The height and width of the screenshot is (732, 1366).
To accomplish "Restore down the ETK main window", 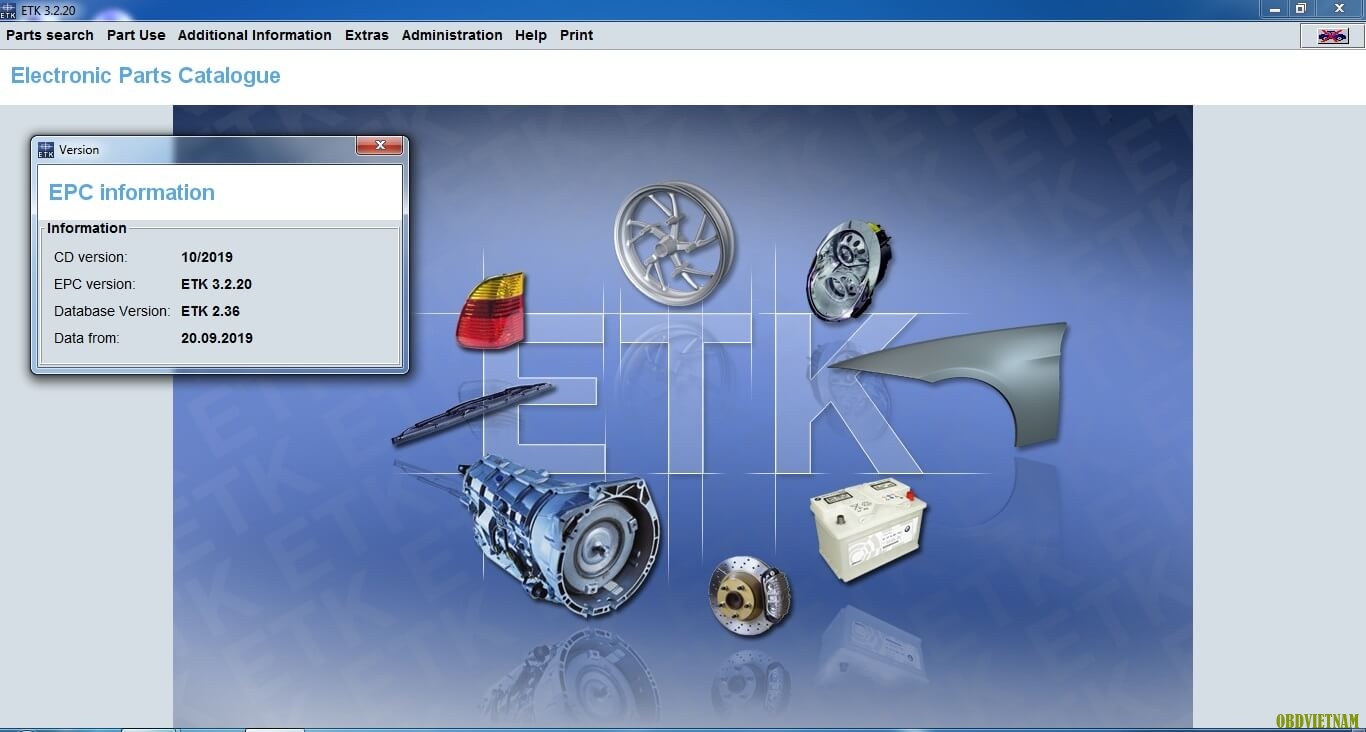I will 1301,9.
